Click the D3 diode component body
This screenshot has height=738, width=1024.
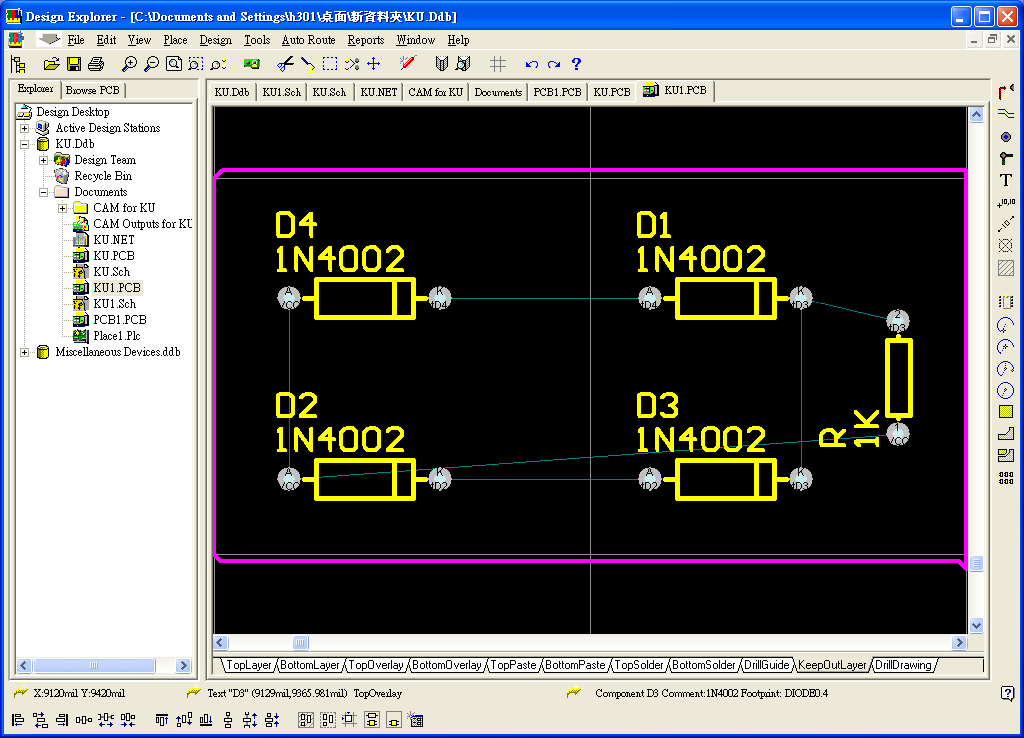(724, 479)
